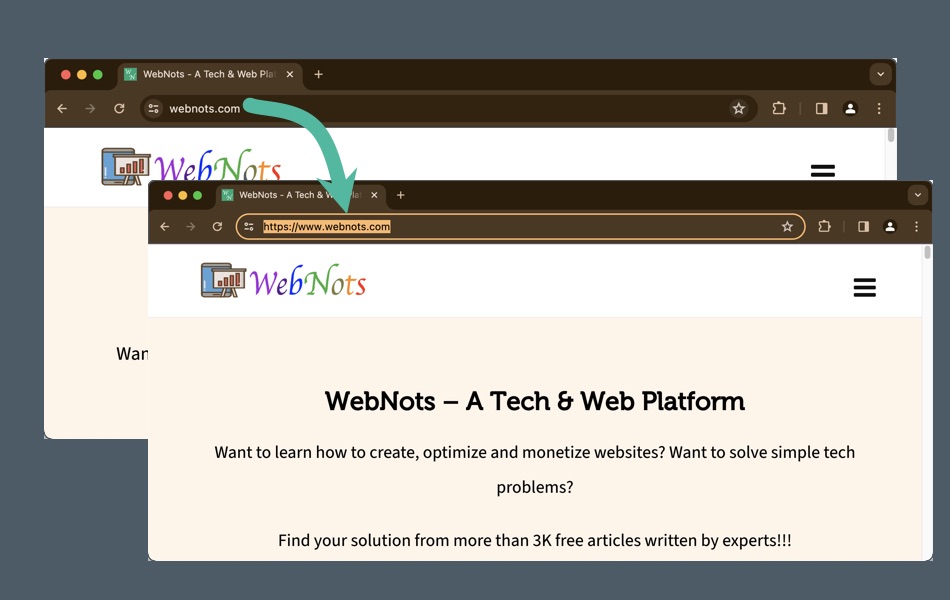
Task: Open a new tab in the front window
Action: pyautogui.click(x=400, y=195)
